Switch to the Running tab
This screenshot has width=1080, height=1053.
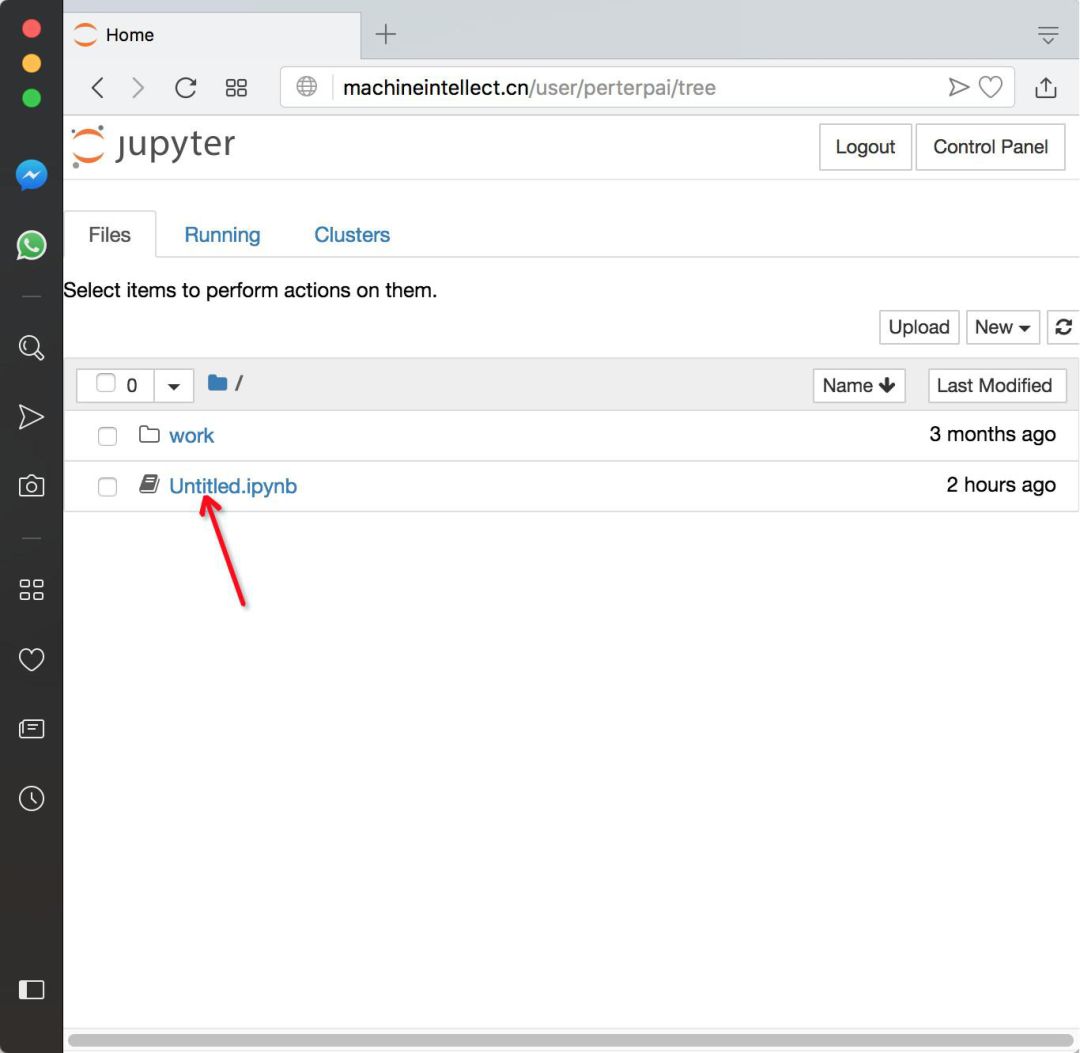(222, 235)
